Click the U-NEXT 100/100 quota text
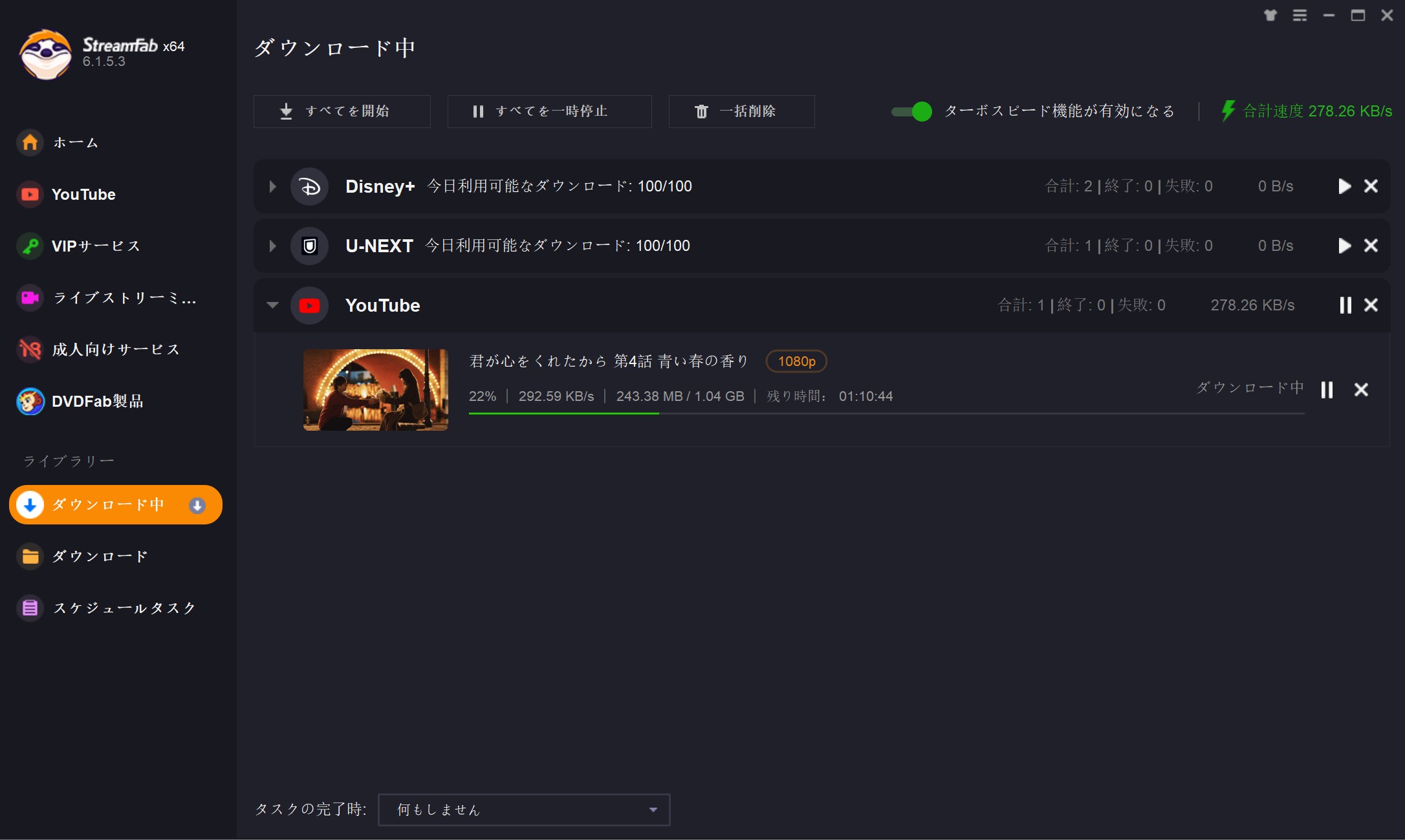 click(x=663, y=246)
